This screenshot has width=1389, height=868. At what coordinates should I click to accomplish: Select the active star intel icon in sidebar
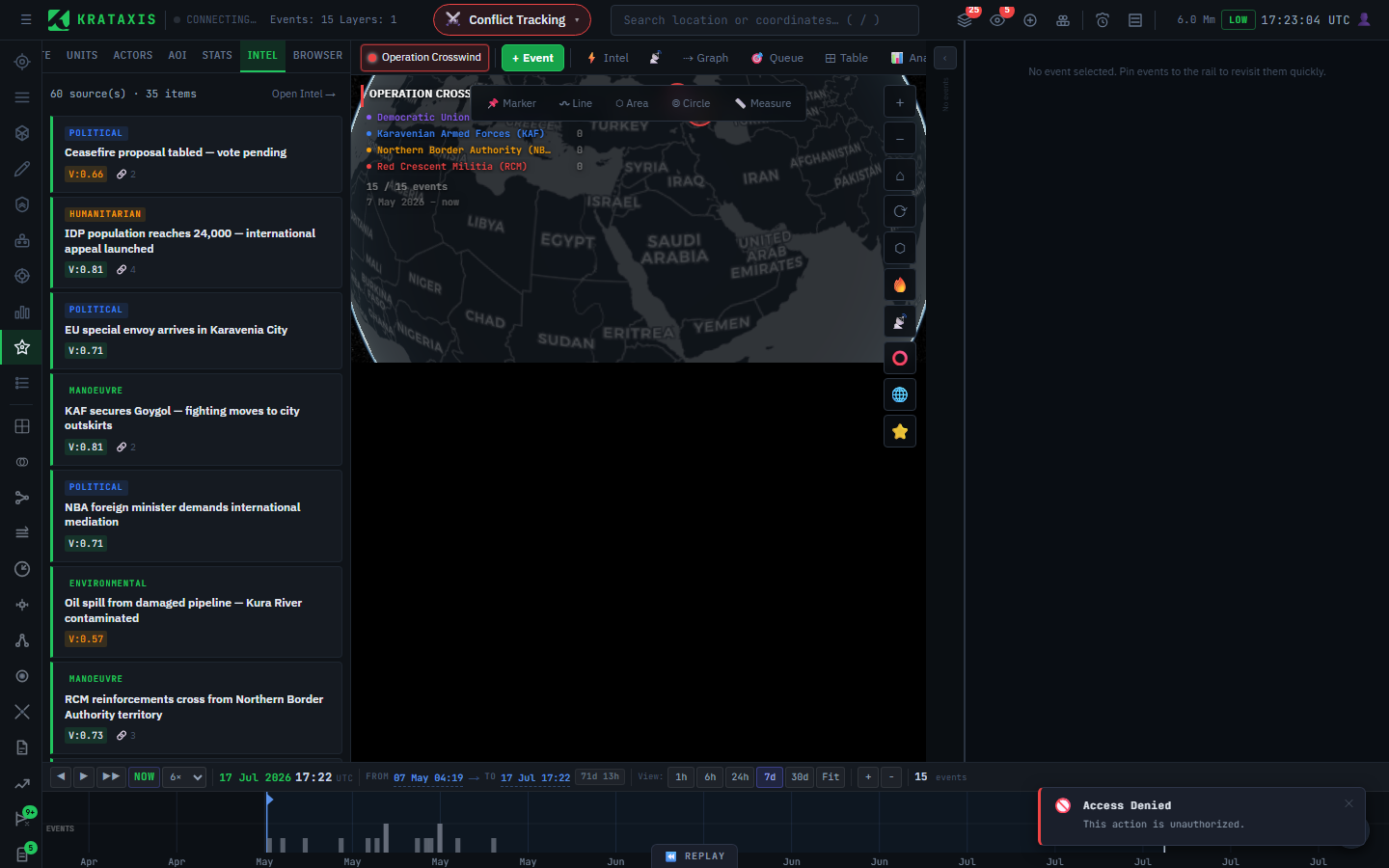[22, 347]
